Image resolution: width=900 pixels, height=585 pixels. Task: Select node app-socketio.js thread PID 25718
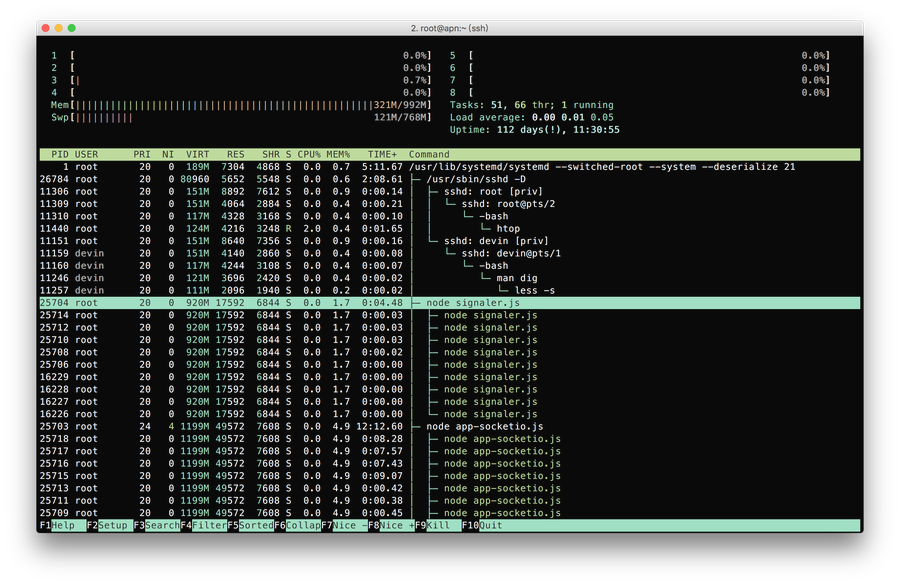[450, 439]
